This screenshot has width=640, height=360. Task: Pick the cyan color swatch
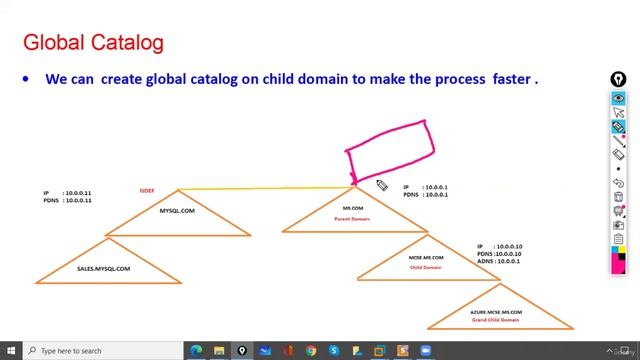pyautogui.click(x=615, y=249)
